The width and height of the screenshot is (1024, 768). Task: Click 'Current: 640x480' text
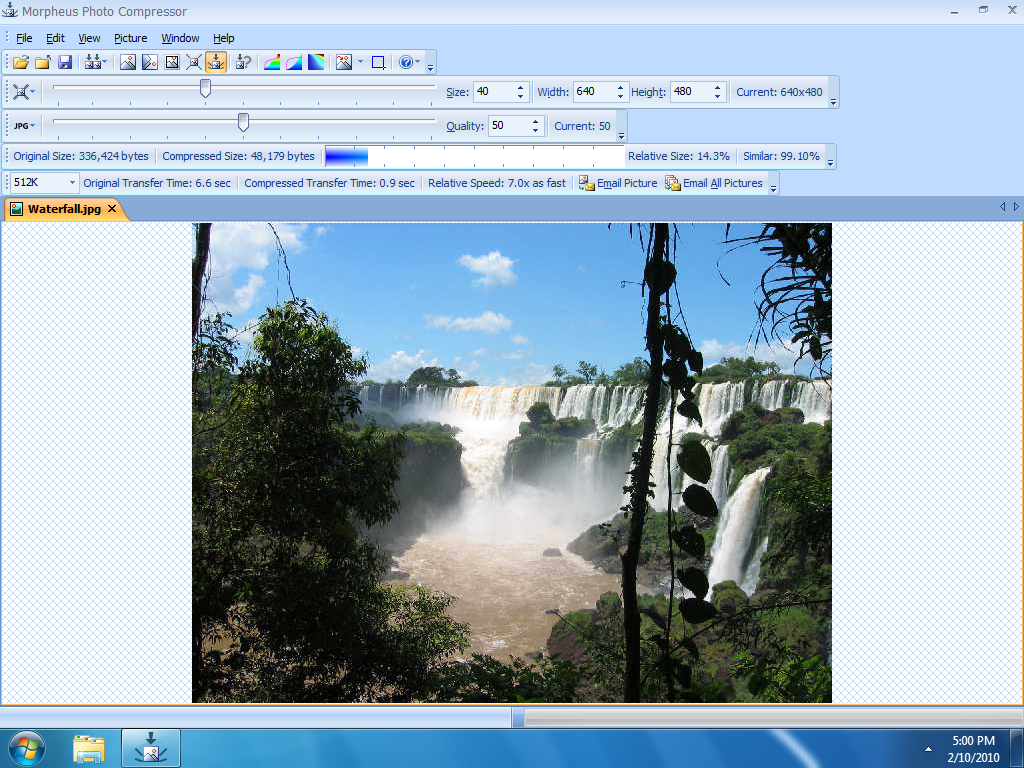[779, 92]
